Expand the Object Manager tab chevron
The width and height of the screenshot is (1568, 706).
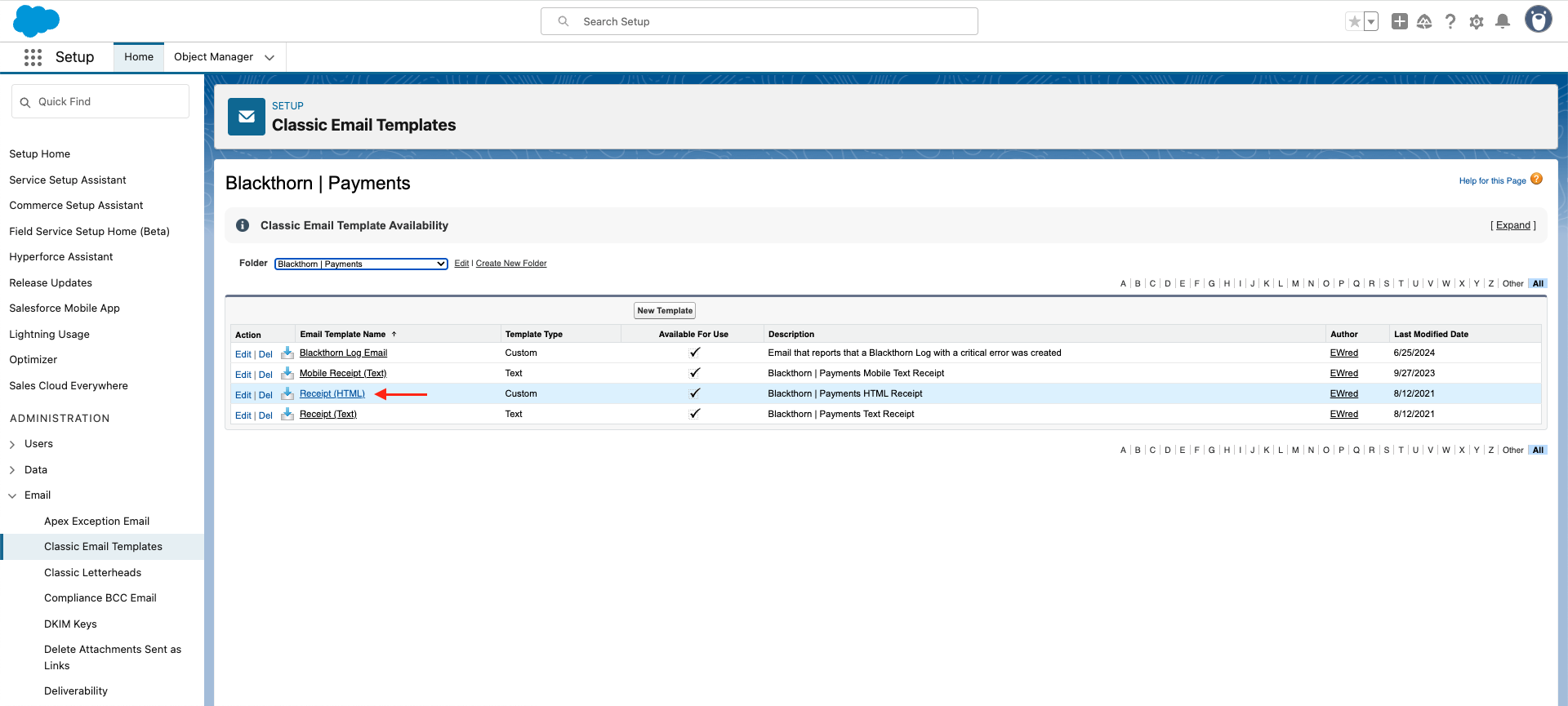tap(269, 57)
